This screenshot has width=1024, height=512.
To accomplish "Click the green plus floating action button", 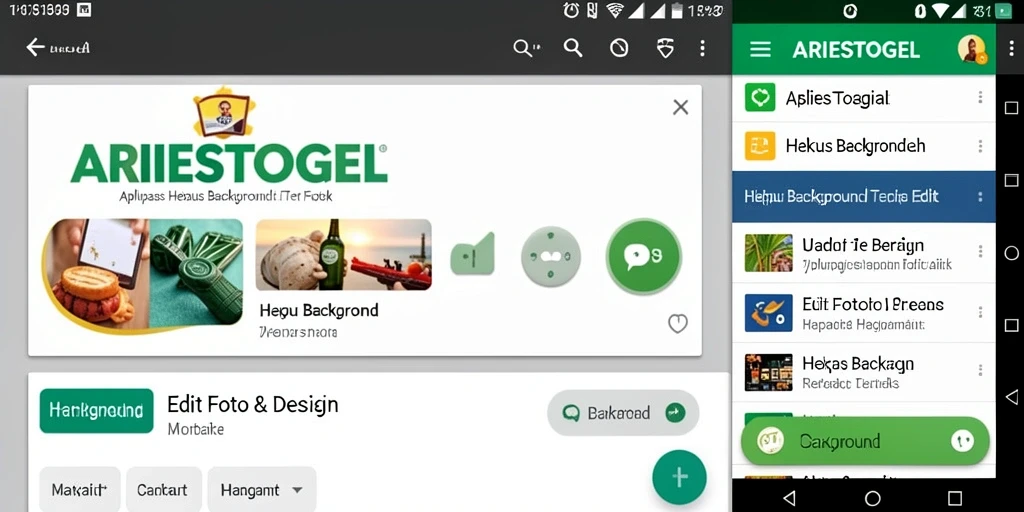I will pos(679,477).
